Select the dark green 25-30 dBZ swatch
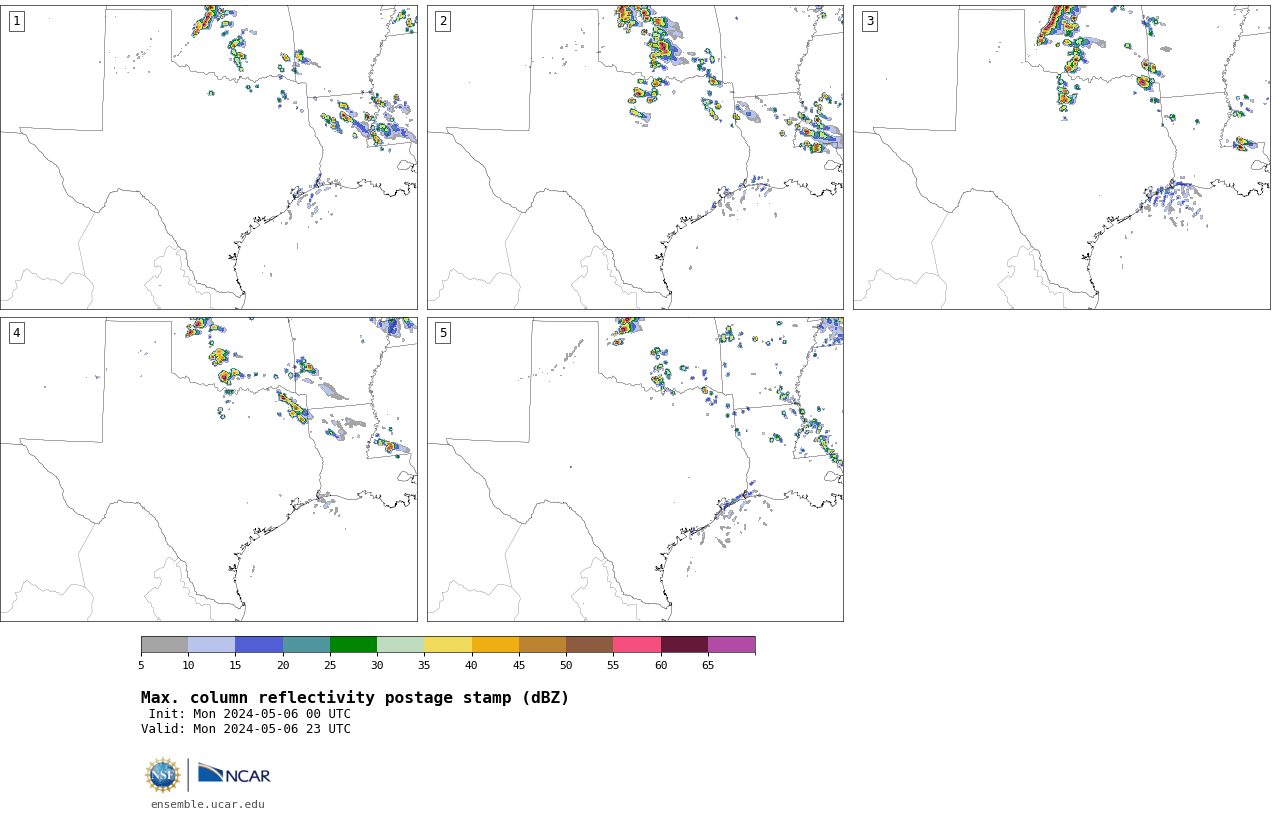This screenshot has width=1280, height=815. coord(353,645)
